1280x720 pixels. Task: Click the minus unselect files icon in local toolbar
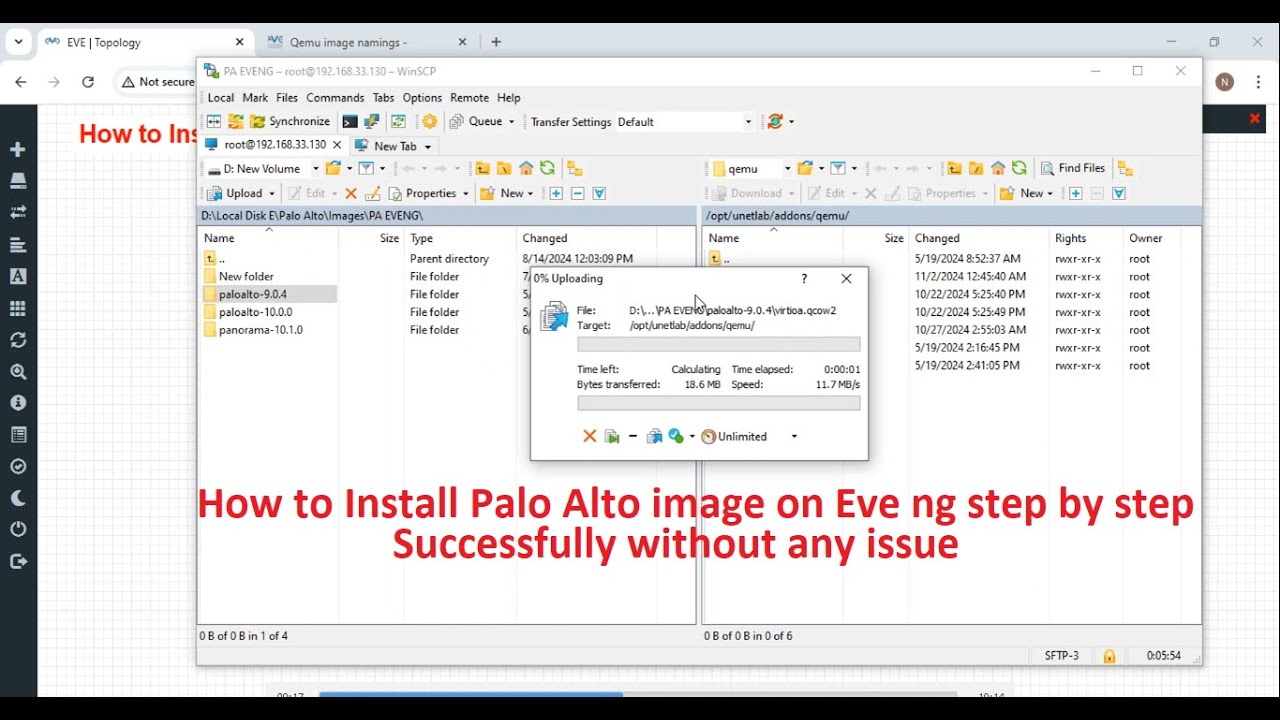[x=577, y=193]
